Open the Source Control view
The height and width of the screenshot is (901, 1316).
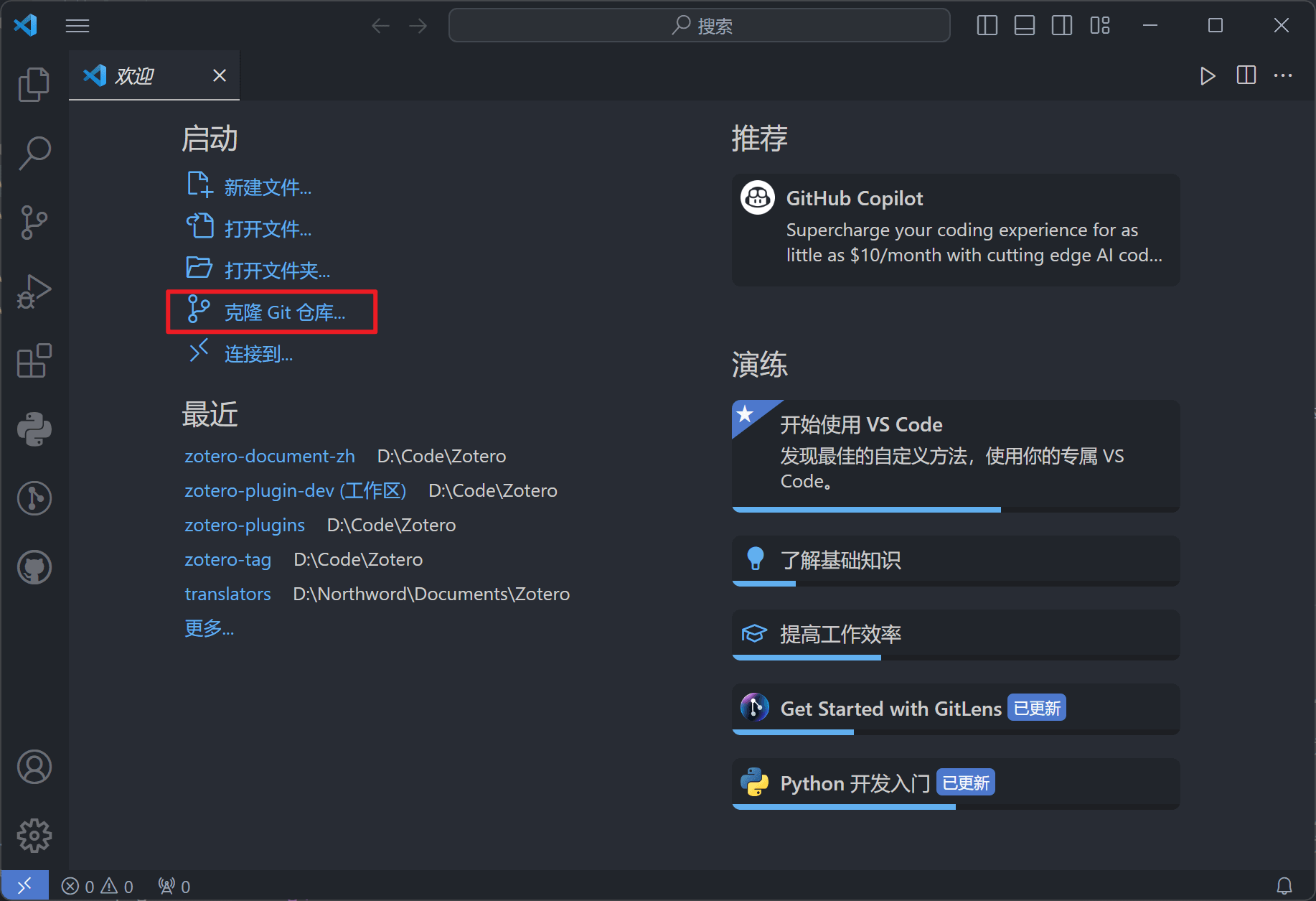34,223
